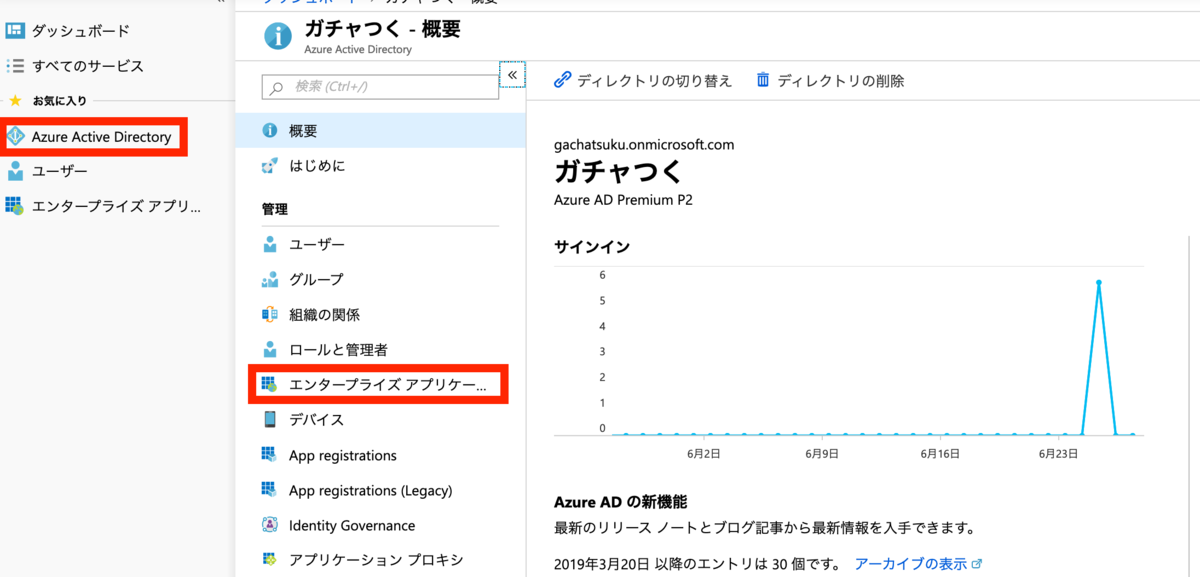
Task: Click the グループ people icon
Action: (x=269, y=279)
